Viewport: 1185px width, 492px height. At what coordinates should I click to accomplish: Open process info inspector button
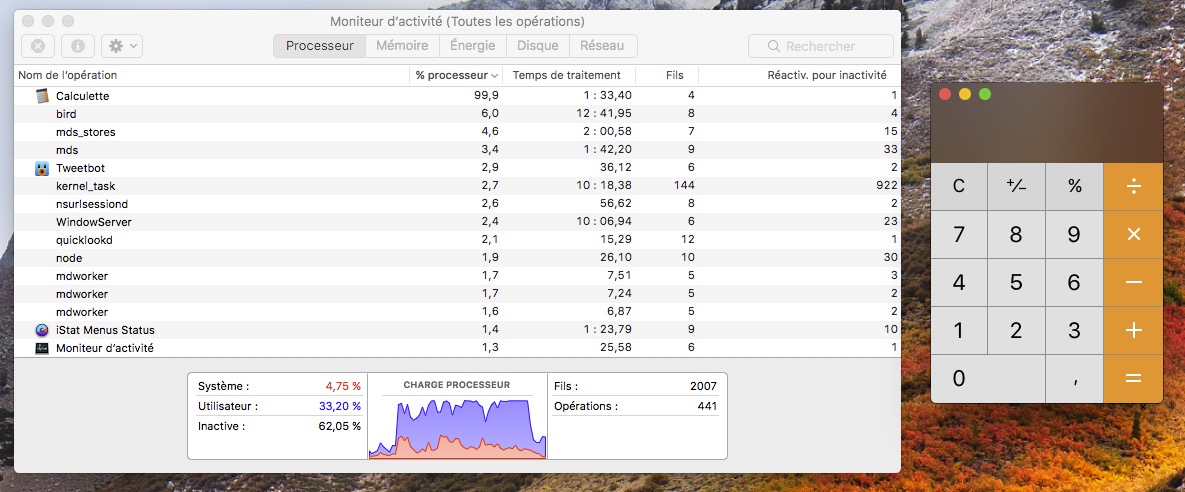(78, 46)
